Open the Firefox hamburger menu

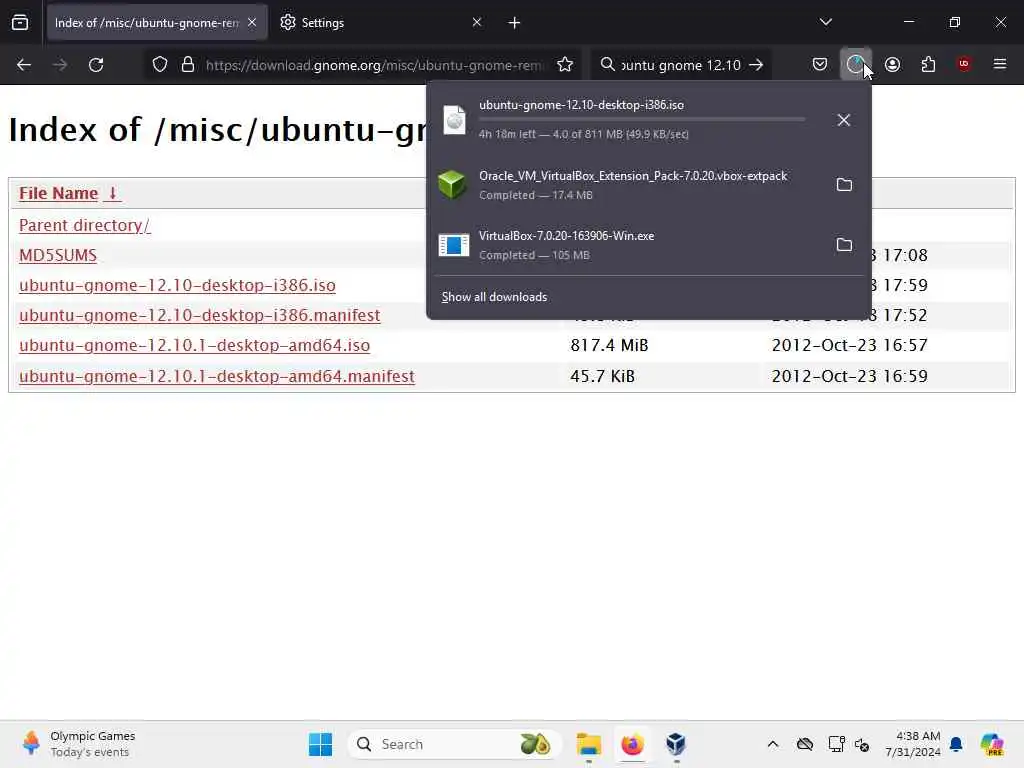(1000, 64)
